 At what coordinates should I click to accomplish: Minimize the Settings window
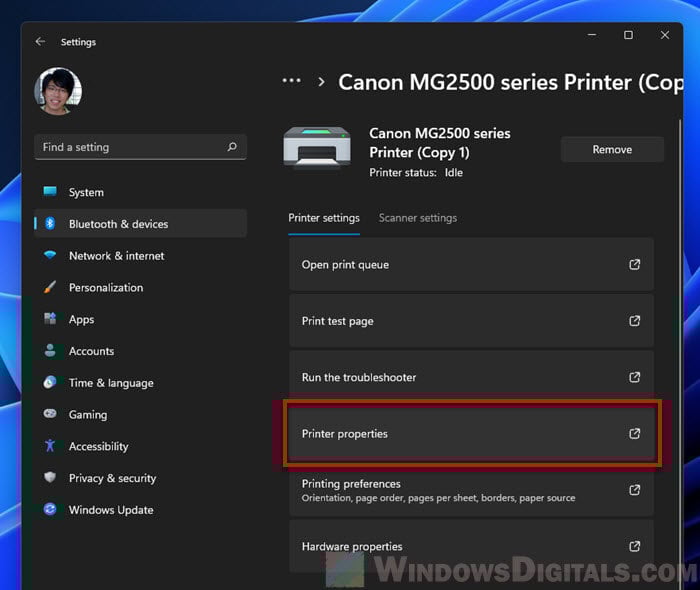[592, 35]
